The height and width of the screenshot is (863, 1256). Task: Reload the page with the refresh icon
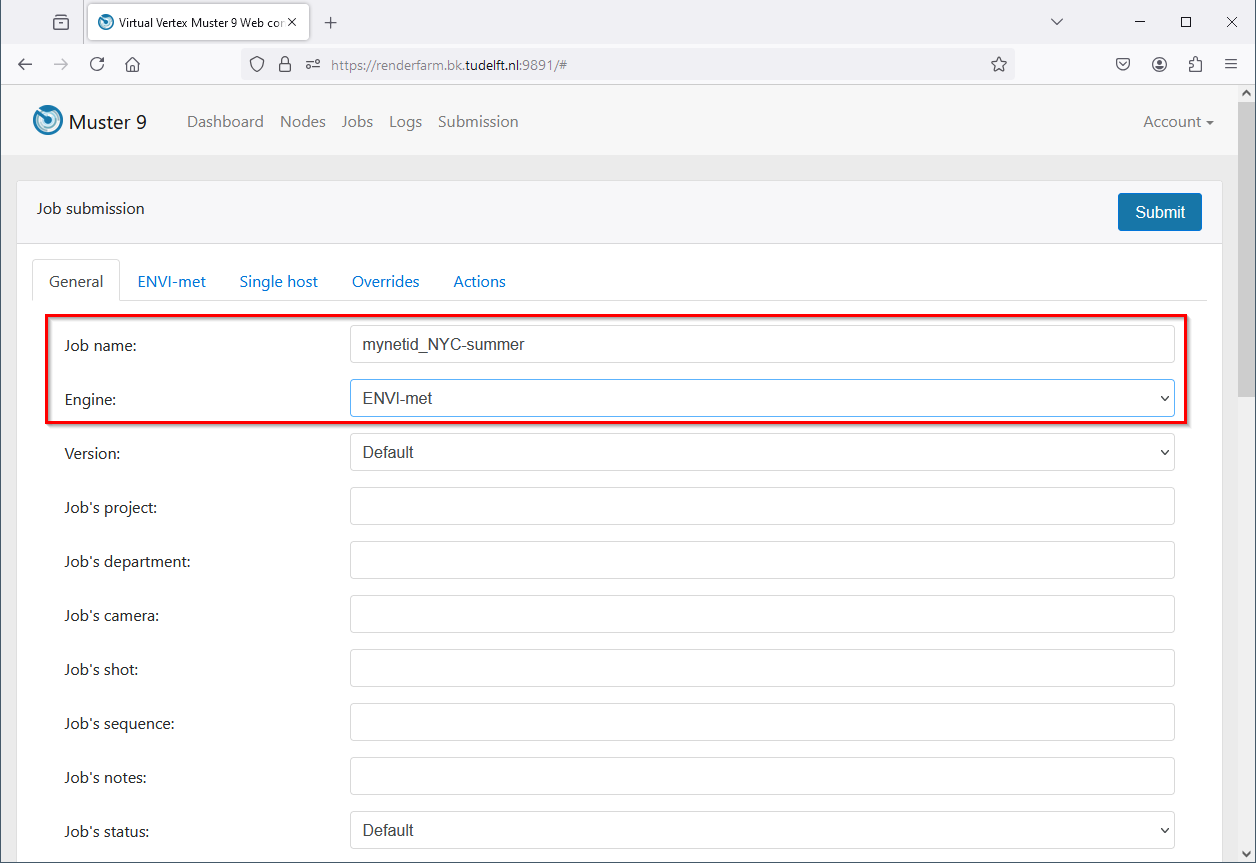[97, 64]
